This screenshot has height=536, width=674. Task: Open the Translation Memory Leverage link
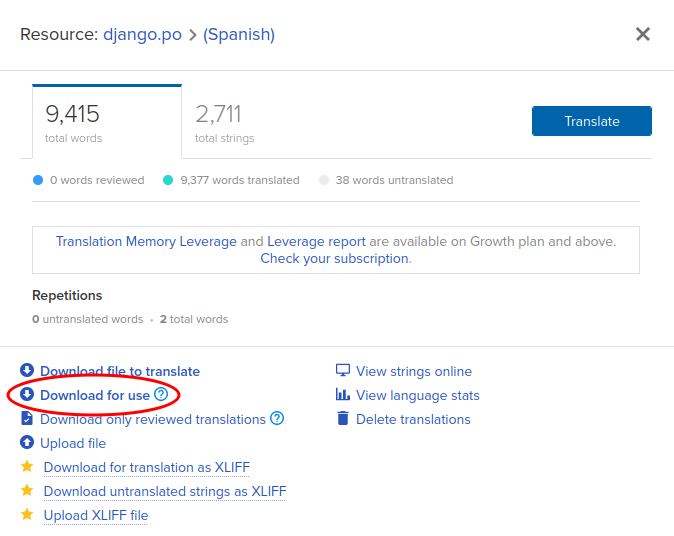146,241
